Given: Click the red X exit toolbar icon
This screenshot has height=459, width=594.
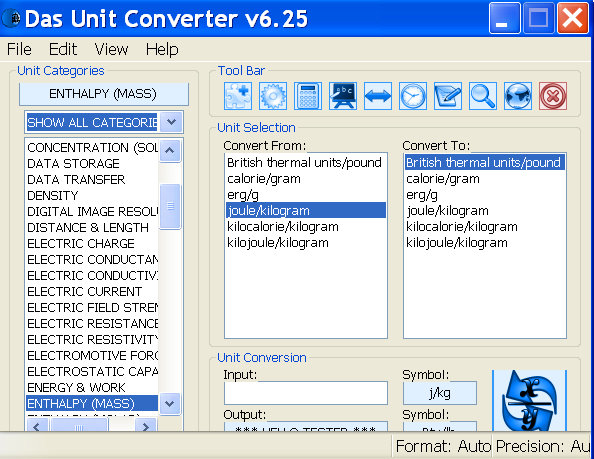Looking at the screenshot, I should tap(553, 96).
